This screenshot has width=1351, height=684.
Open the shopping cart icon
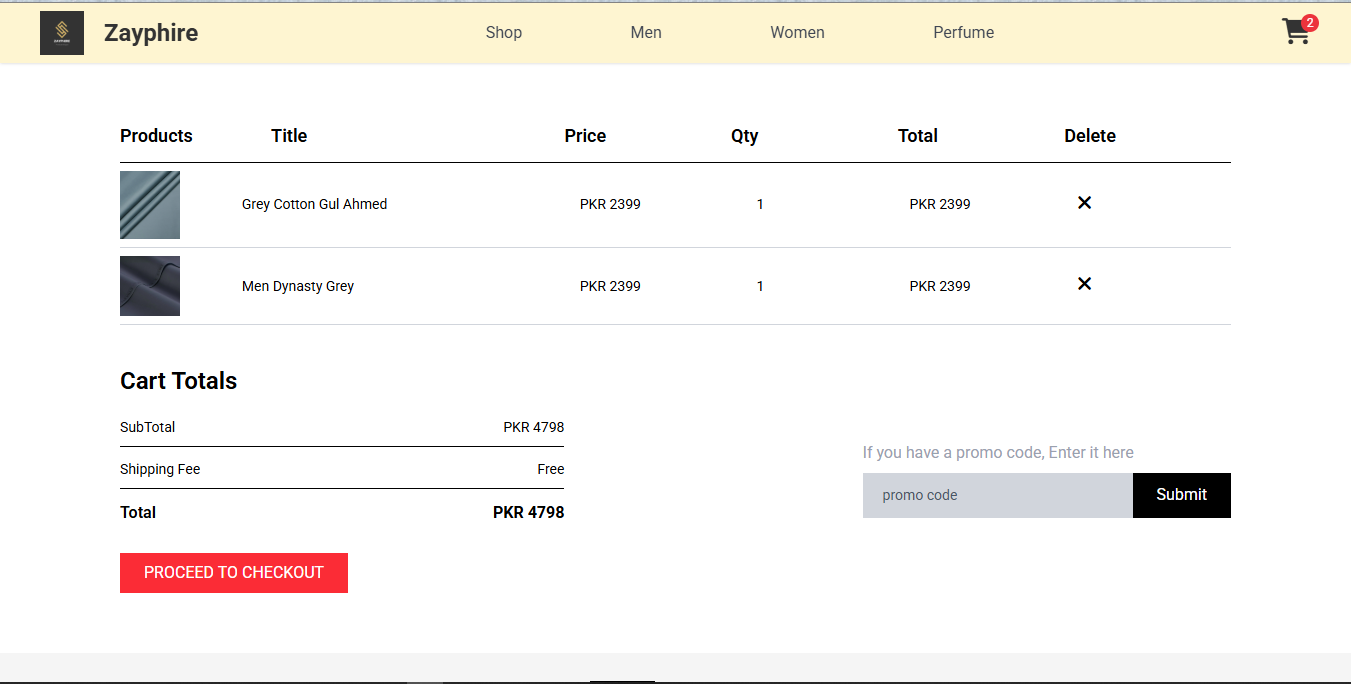[1295, 33]
